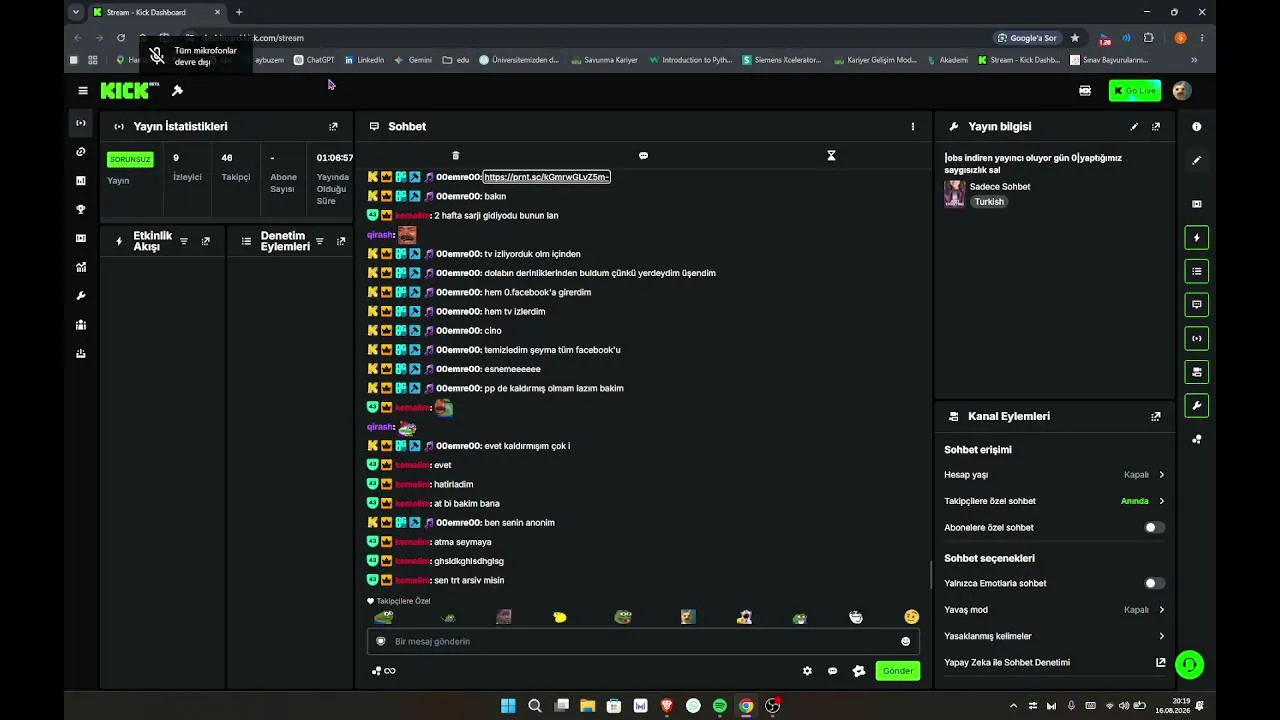The image size is (1280, 720).
Task: Open Yapay Zeka ile Sohbet Denetimi link
Action: (x=1055, y=662)
